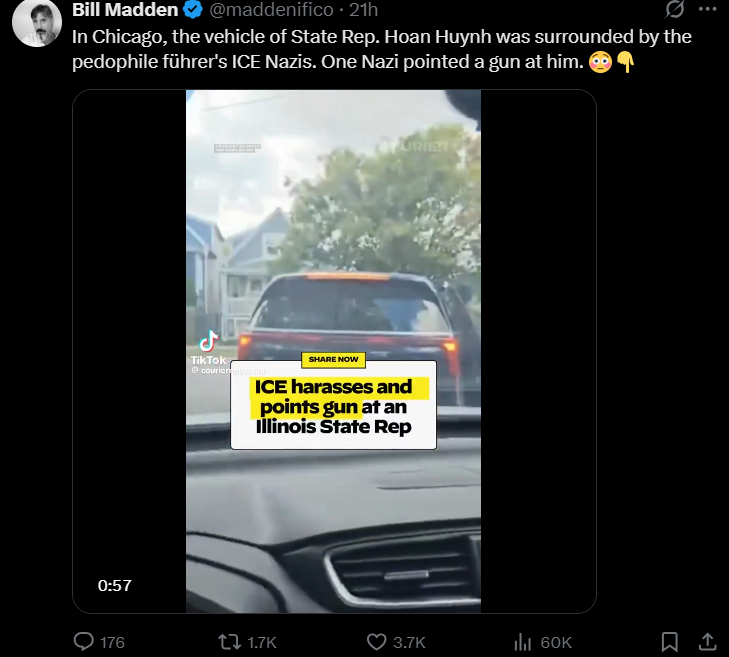Click the reply speech bubble icon
729x657 pixels.
84,642
